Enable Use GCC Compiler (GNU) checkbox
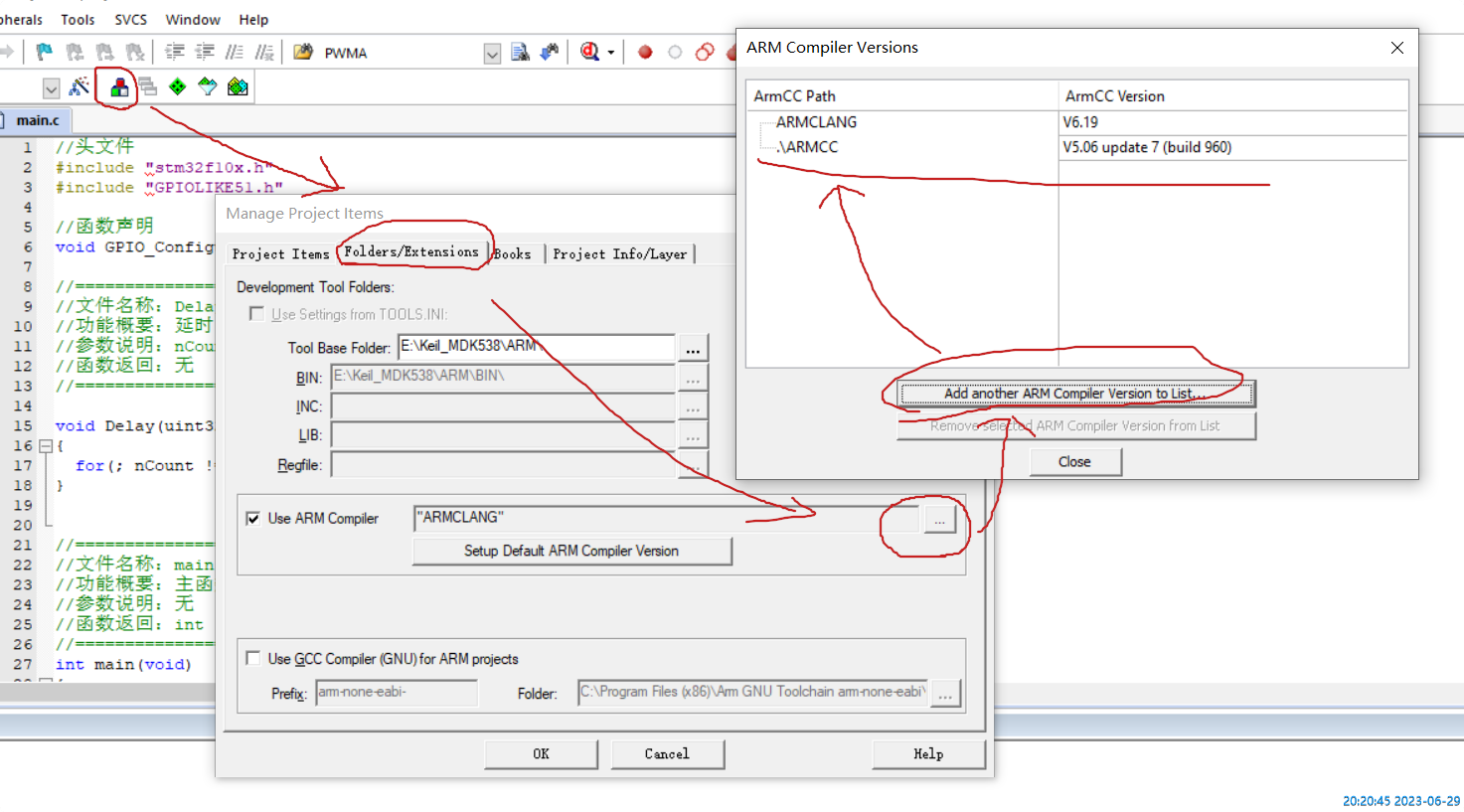Image resolution: width=1464 pixels, height=812 pixels. (253, 658)
